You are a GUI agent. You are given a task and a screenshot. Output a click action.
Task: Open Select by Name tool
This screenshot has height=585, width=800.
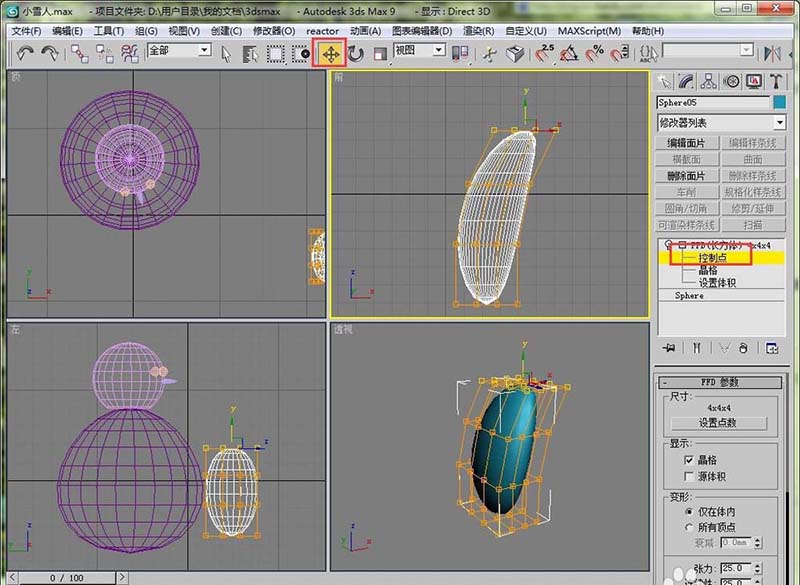(250, 54)
